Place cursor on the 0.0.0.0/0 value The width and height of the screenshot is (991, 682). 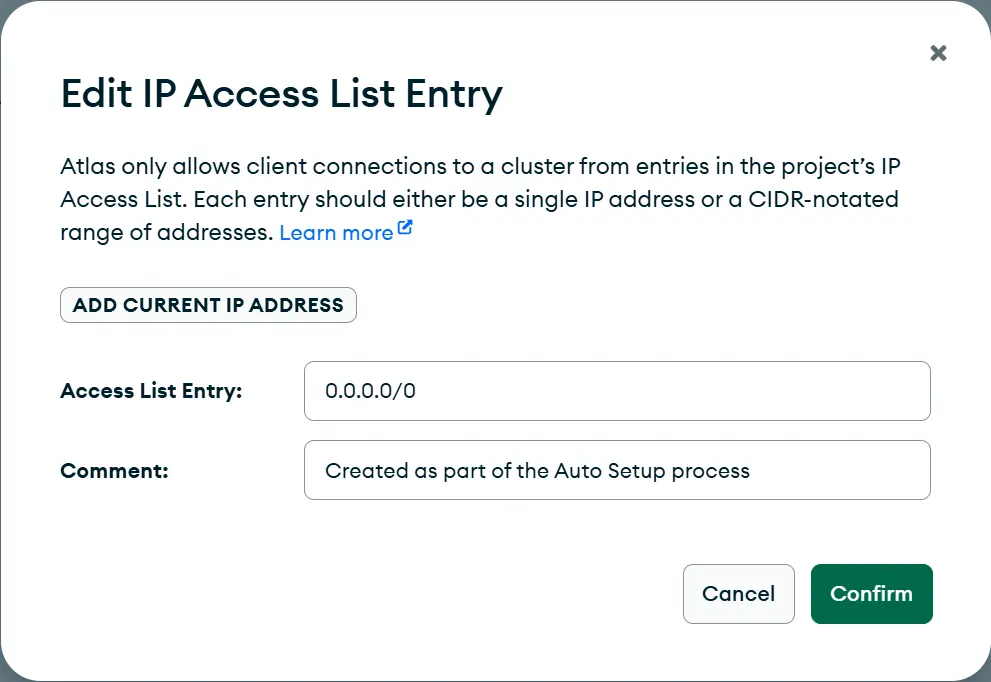(370, 392)
